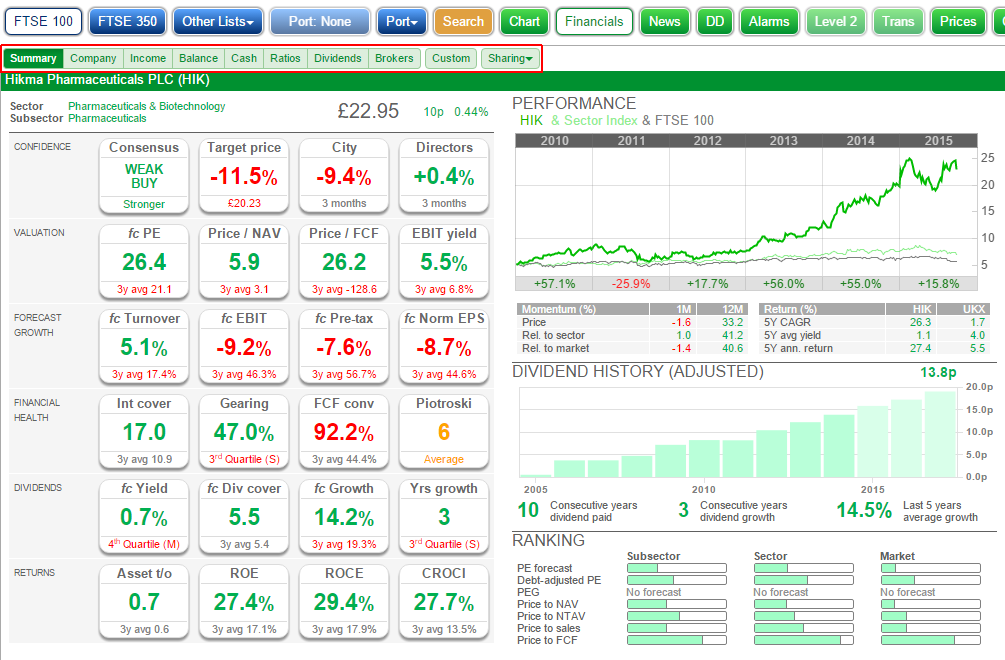Click the 5Y CAGR value 26.3

coord(920,322)
